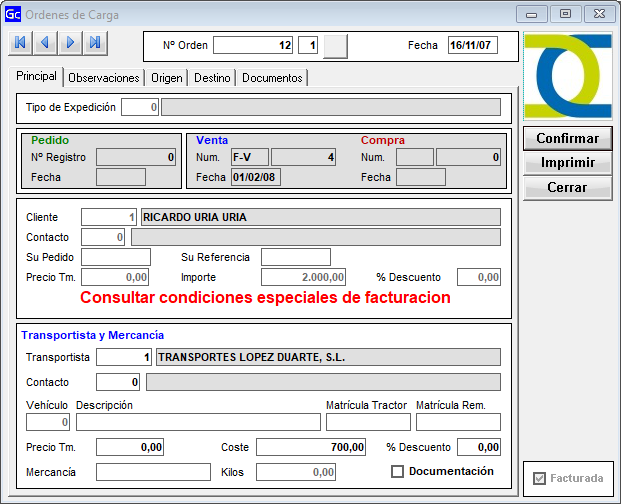The width and height of the screenshot is (621, 504).
Task: Select the Destino tab
Action: [x=212, y=78]
